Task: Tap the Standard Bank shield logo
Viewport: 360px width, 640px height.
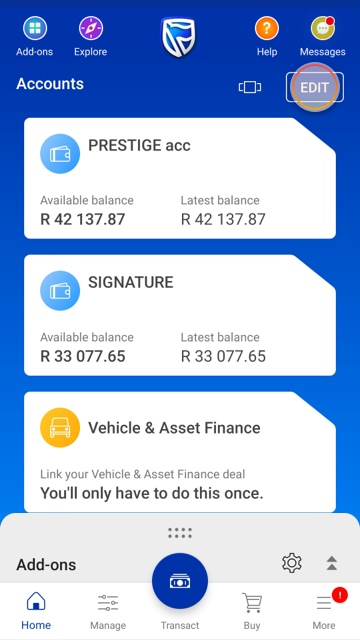Action: [x=178, y=37]
